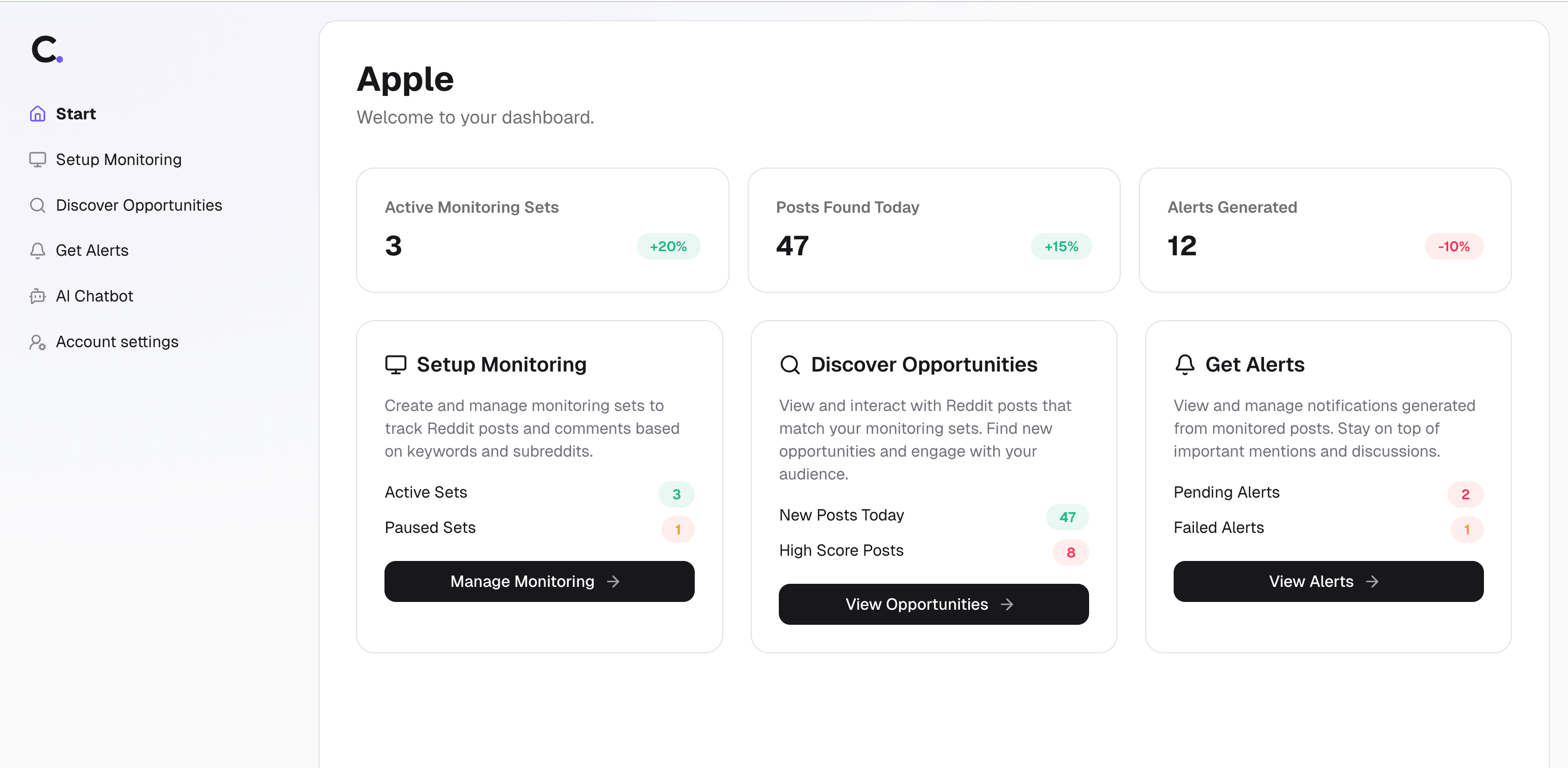
Task: Click the bell icon in Get Alerts card
Action: [1185, 364]
